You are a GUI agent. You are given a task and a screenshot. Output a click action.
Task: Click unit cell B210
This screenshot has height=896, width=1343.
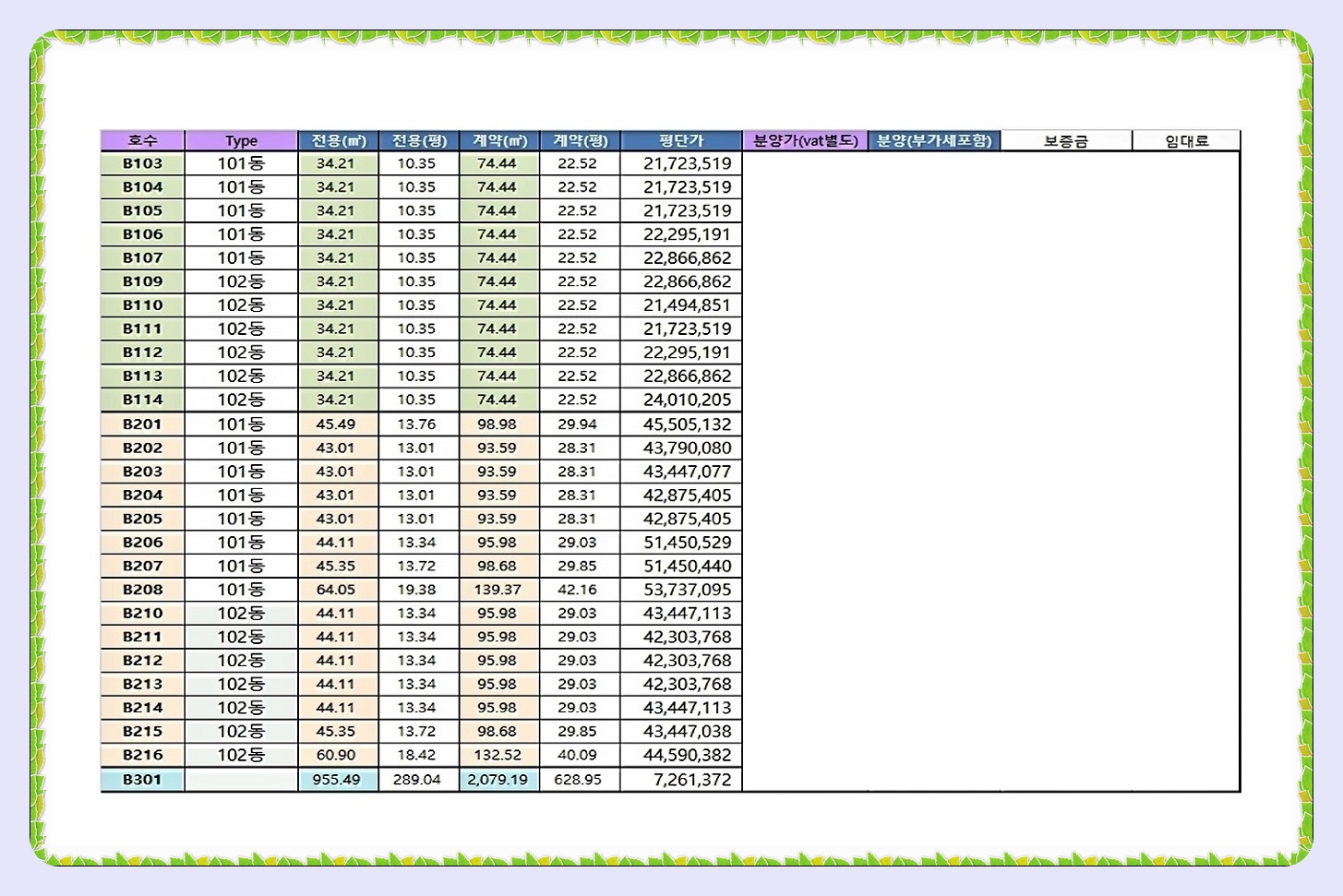pos(142,613)
